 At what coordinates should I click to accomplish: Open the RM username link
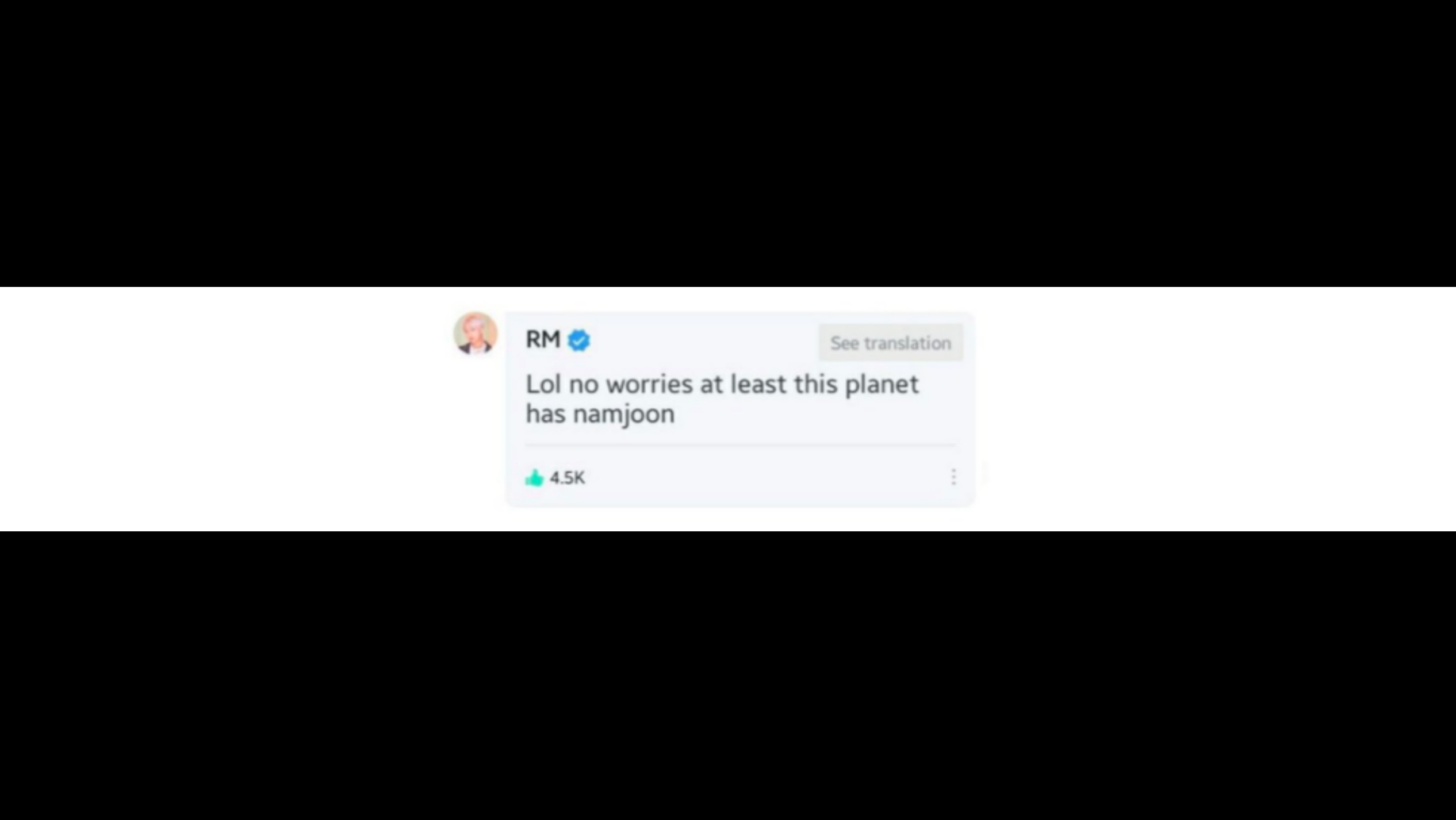pyautogui.click(x=543, y=339)
